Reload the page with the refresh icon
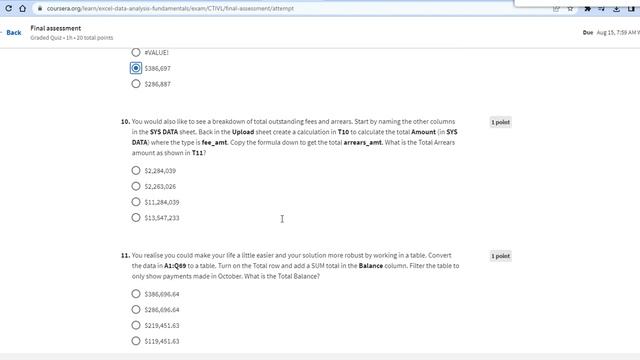 tap(9, 8)
